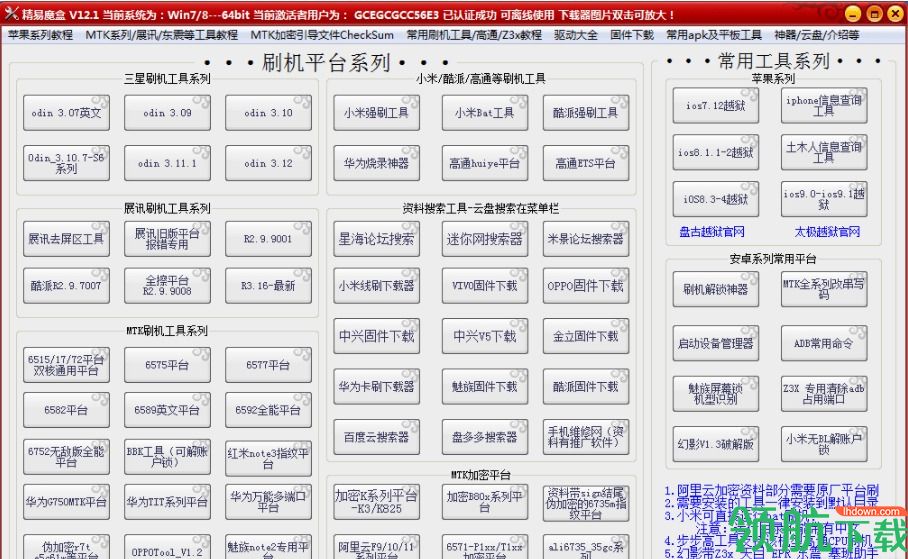908x559 pixels.
Task: Launch odin 3.11.1 tool
Action: tap(167, 163)
